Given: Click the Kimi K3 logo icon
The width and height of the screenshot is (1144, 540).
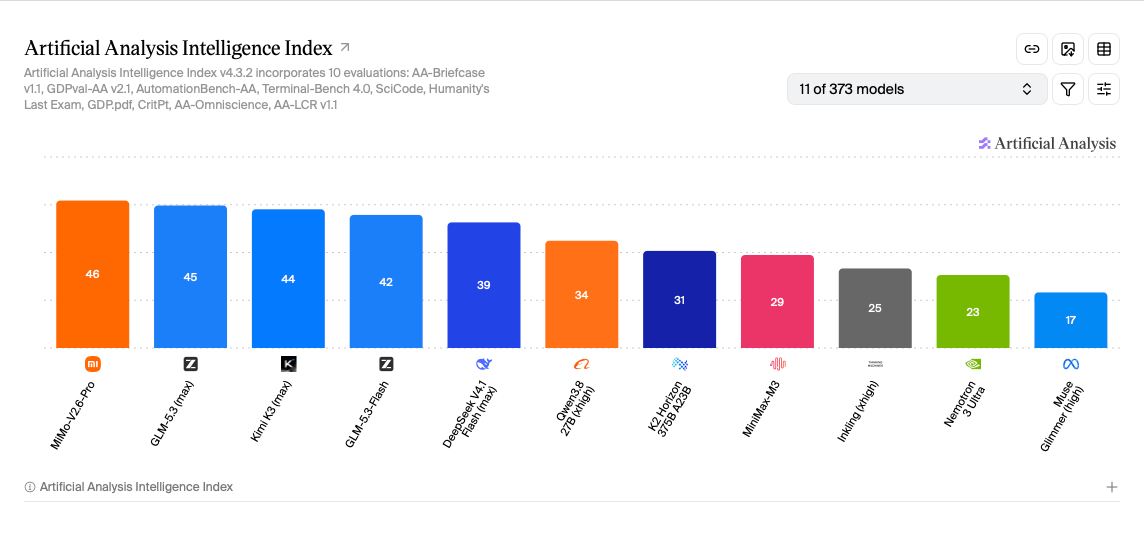Looking at the screenshot, I should click(288, 363).
